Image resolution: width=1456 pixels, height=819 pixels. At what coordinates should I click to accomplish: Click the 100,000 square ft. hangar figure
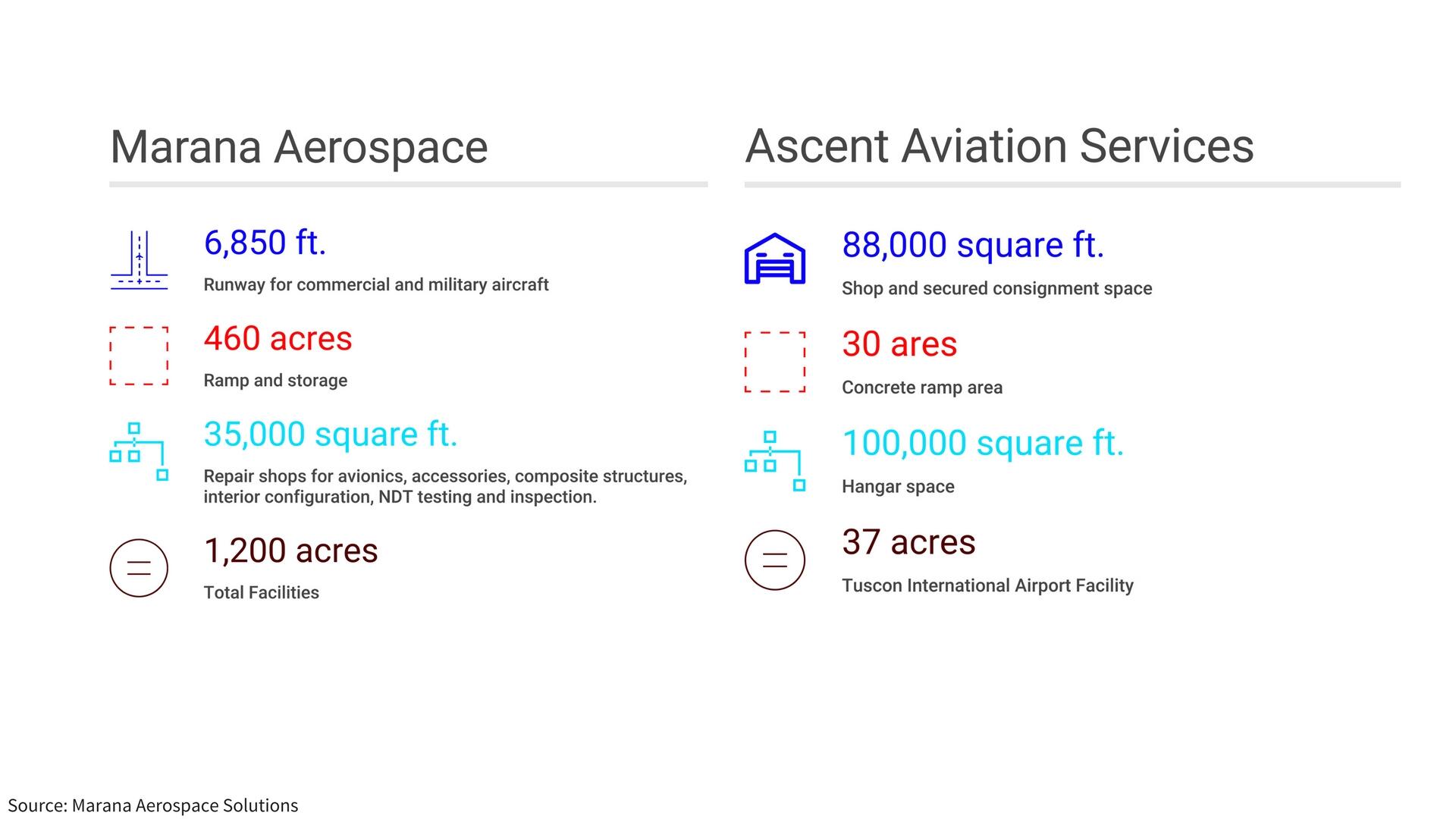pyautogui.click(x=983, y=443)
